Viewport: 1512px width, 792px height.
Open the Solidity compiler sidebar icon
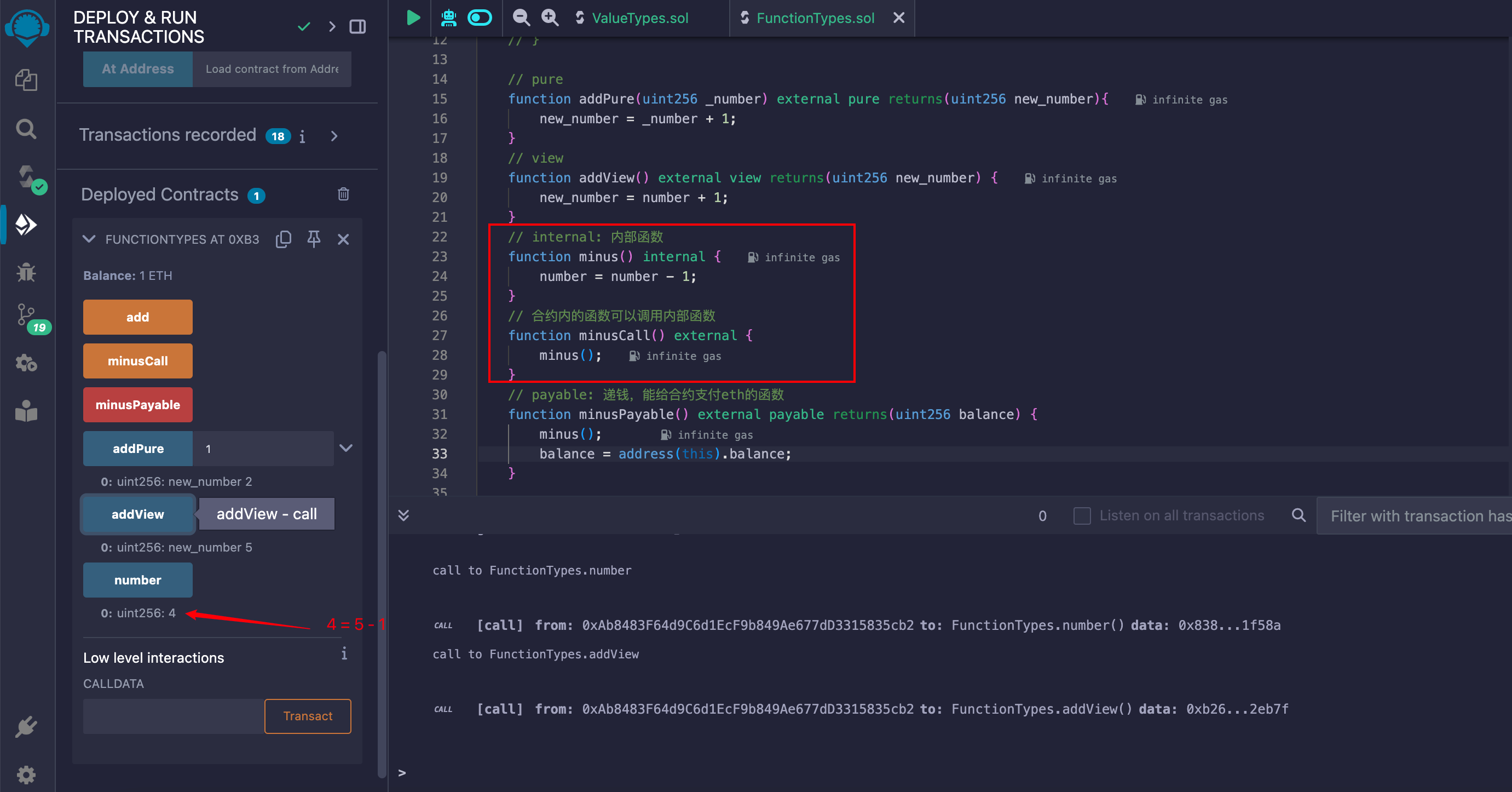(27, 177)
